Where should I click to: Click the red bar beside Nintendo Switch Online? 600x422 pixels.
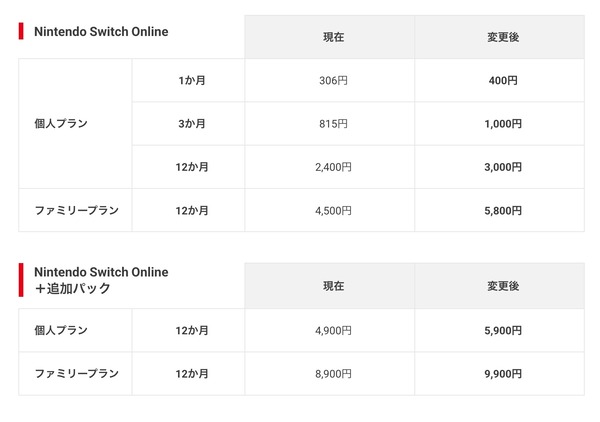(x=21, y=31)
